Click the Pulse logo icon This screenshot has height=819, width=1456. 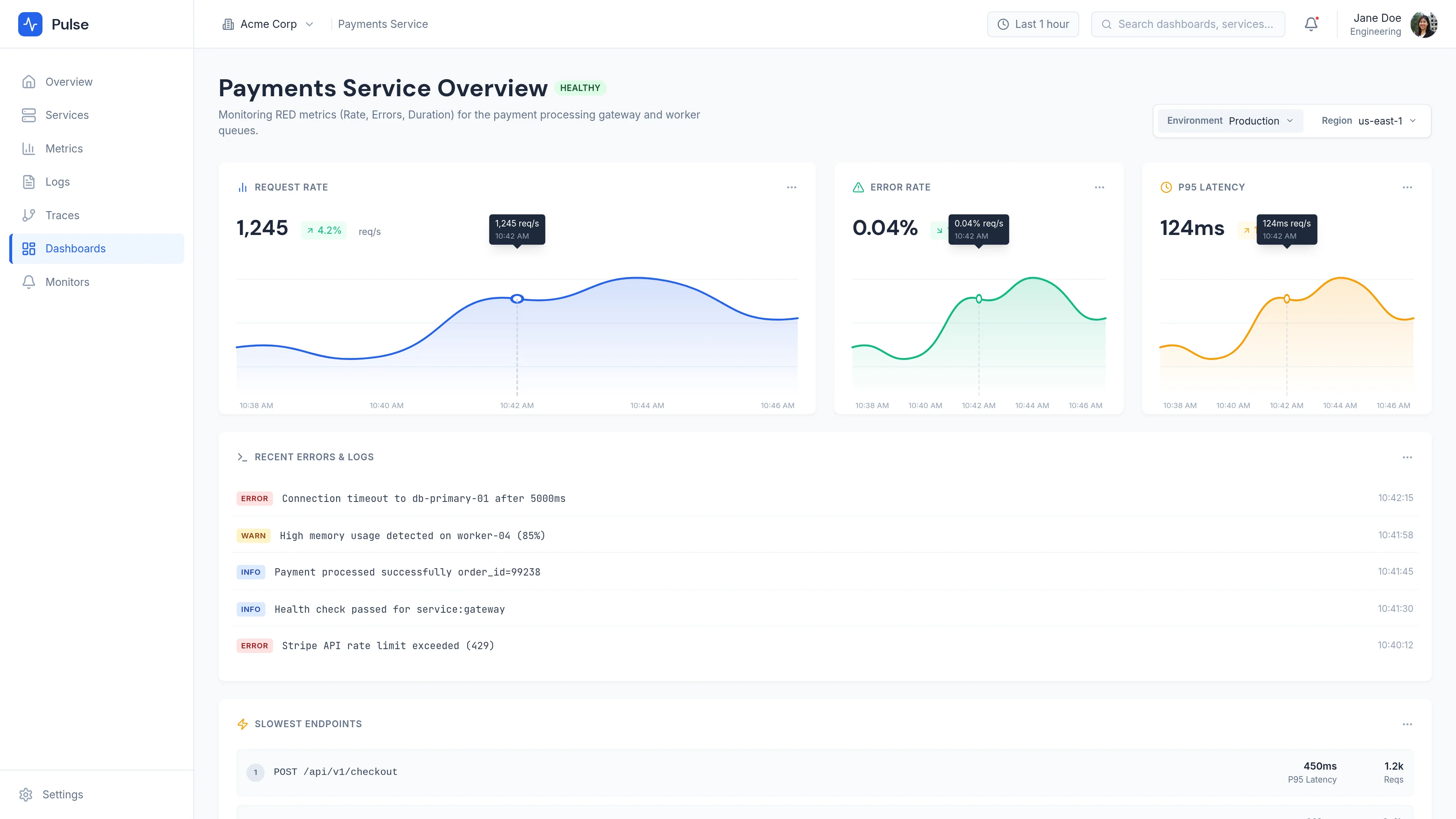coord(30,24)
